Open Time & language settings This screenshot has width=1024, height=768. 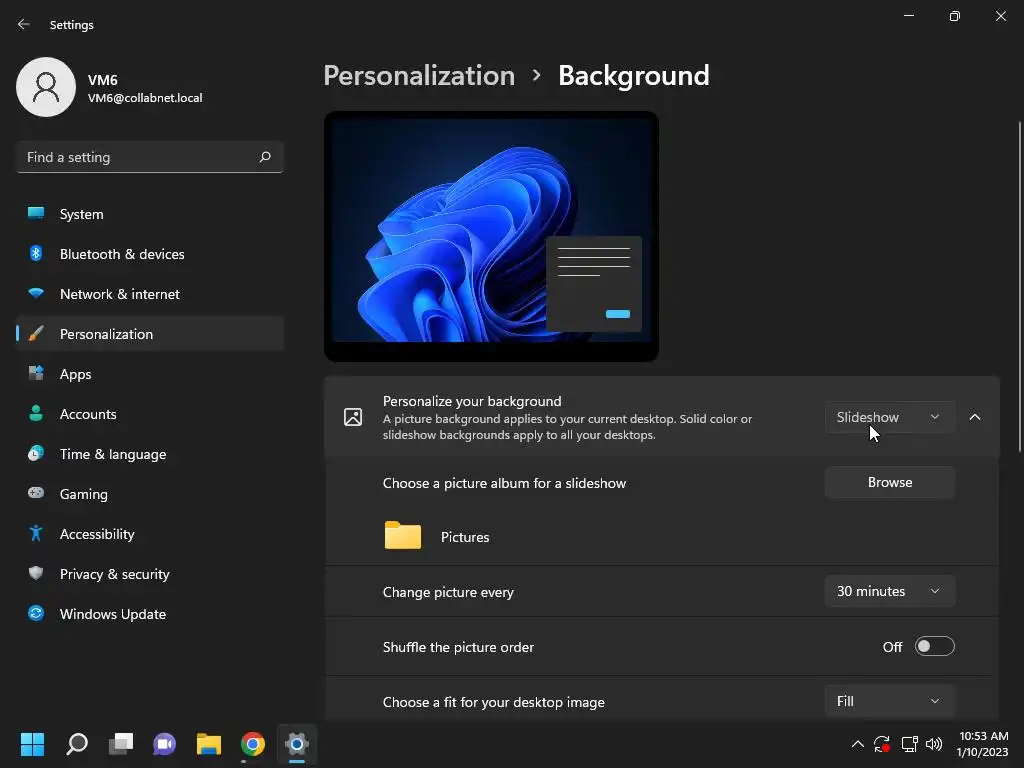tap(150, 454)
